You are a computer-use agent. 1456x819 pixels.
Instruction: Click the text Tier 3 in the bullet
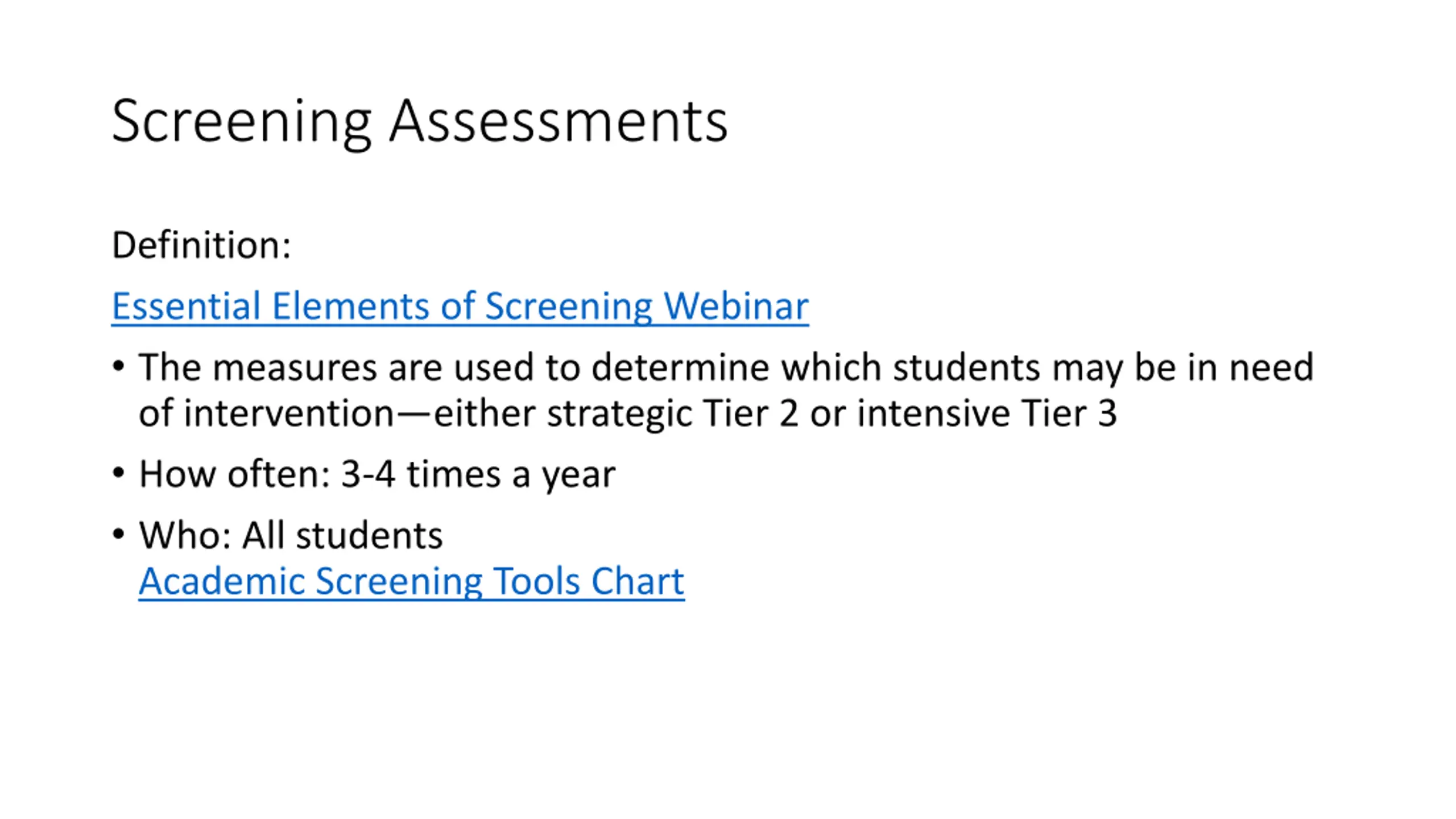1069,413
